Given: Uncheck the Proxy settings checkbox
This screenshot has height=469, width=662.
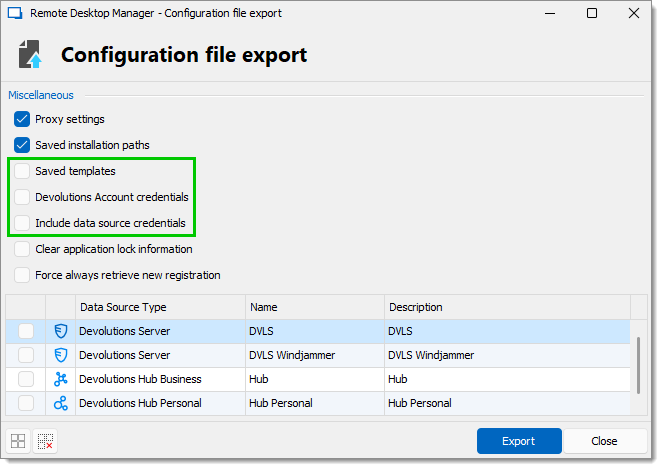Looking at the screenshot, I should coord(22,119).
